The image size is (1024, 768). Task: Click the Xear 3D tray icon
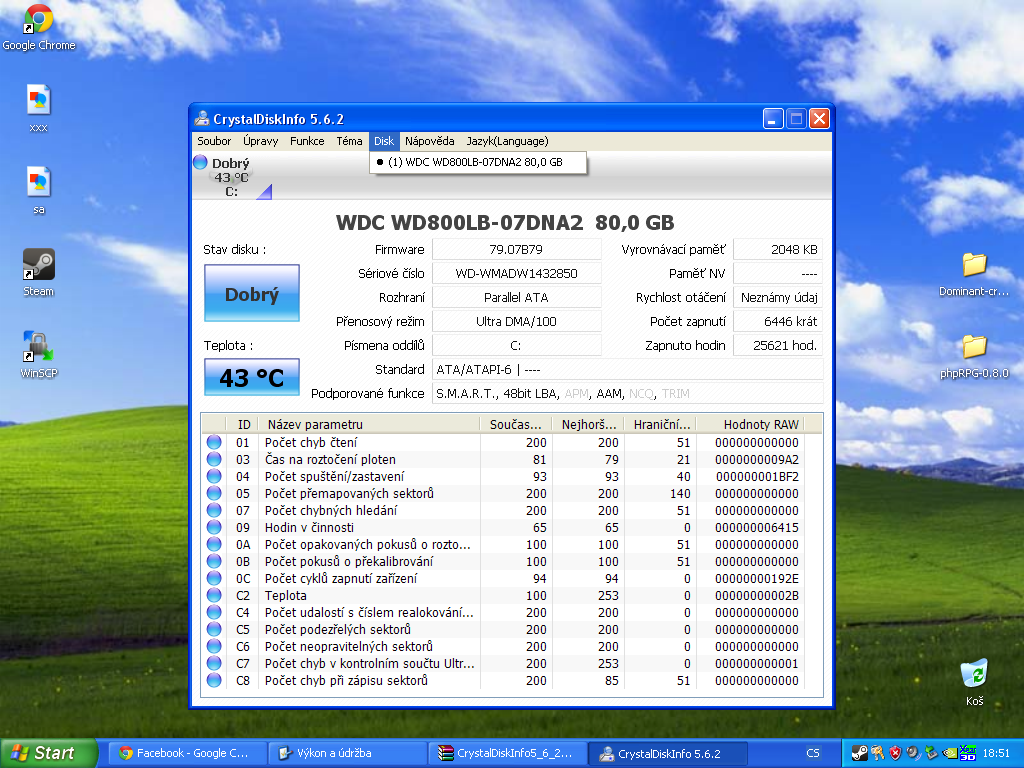pyautogui.click(x=967, y=753)
